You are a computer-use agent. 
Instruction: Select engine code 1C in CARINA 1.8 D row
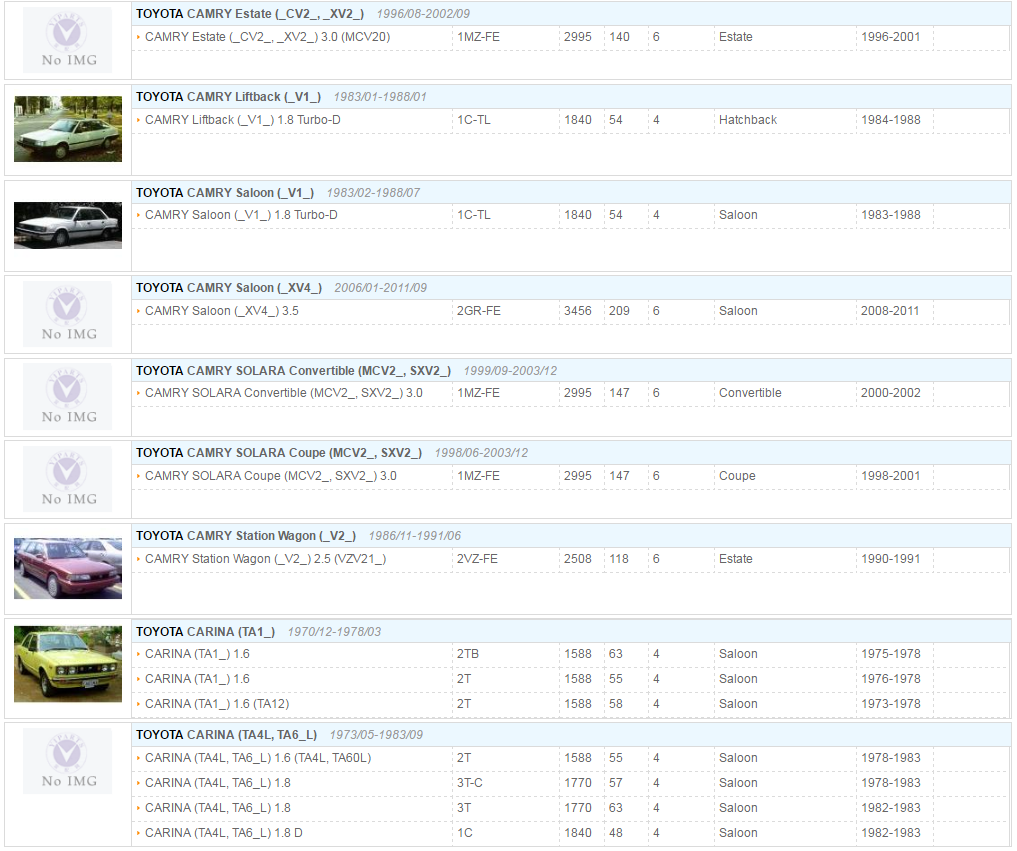pos(465,833)
